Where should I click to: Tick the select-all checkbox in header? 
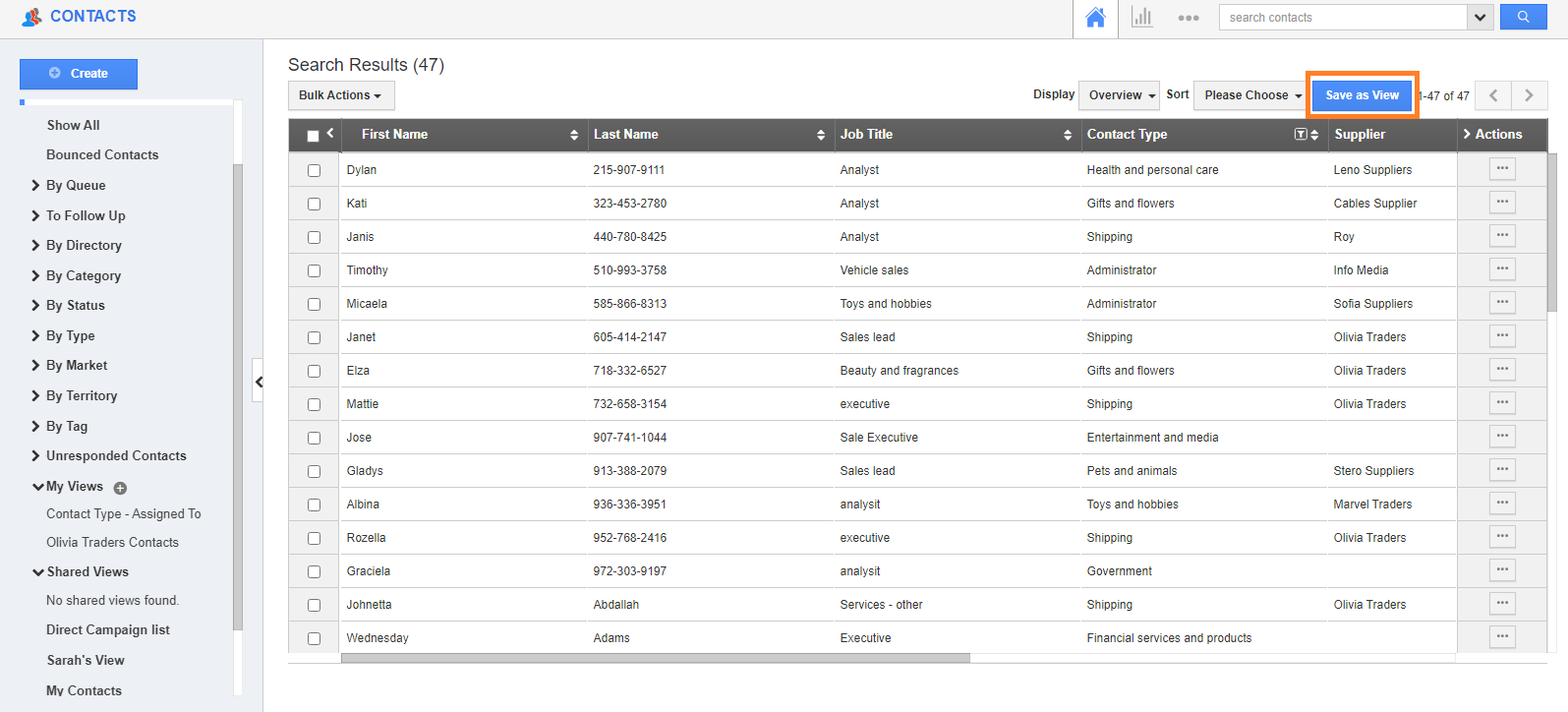[x=313, y=136]
